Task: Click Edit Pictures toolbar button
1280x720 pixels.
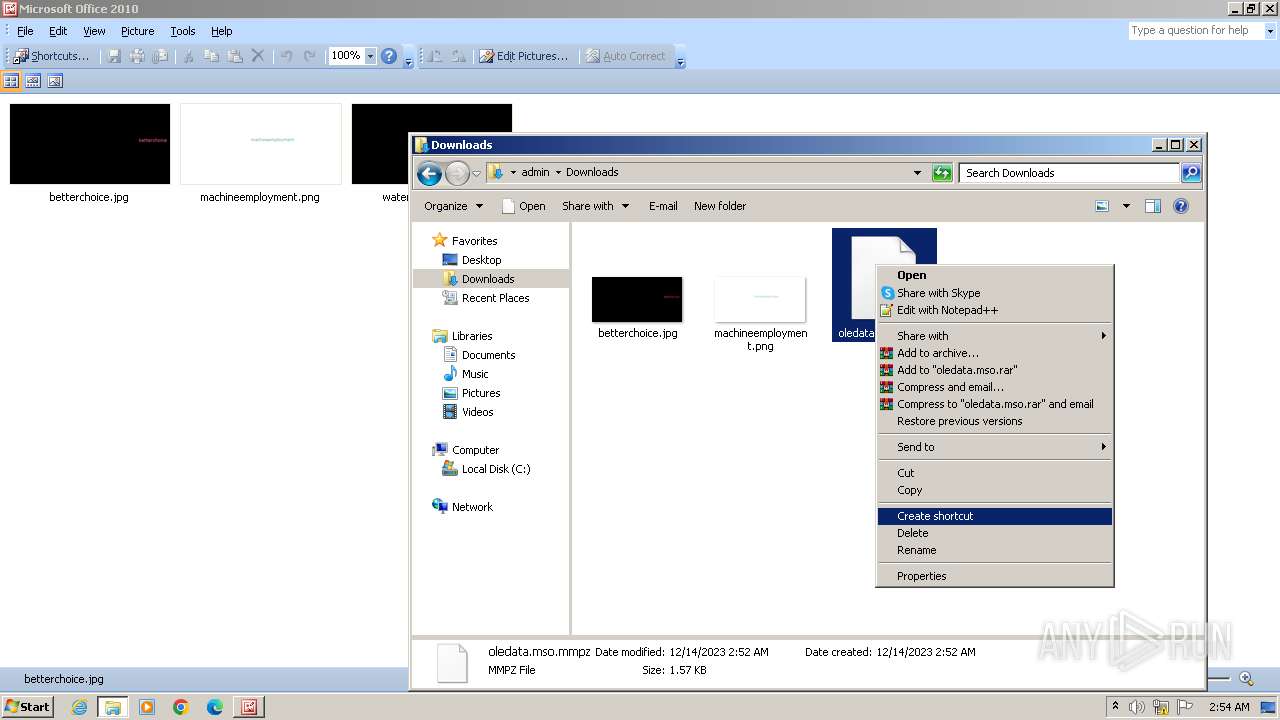Action: (x=523, y=56)
